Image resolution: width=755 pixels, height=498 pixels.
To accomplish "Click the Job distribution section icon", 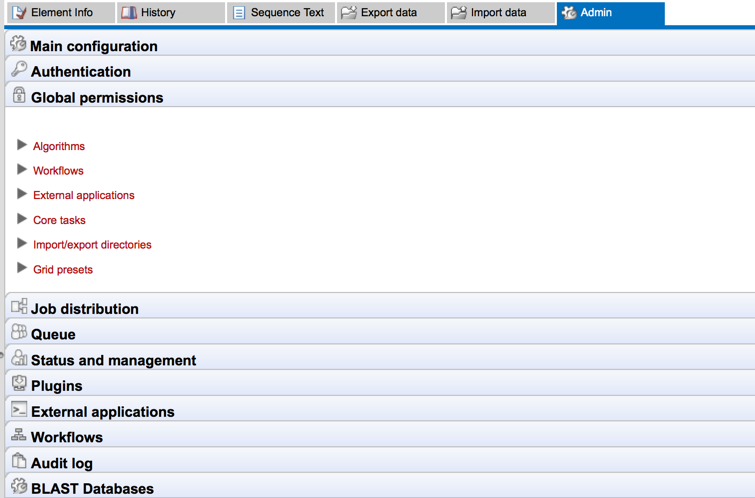I will pos(18,307).
